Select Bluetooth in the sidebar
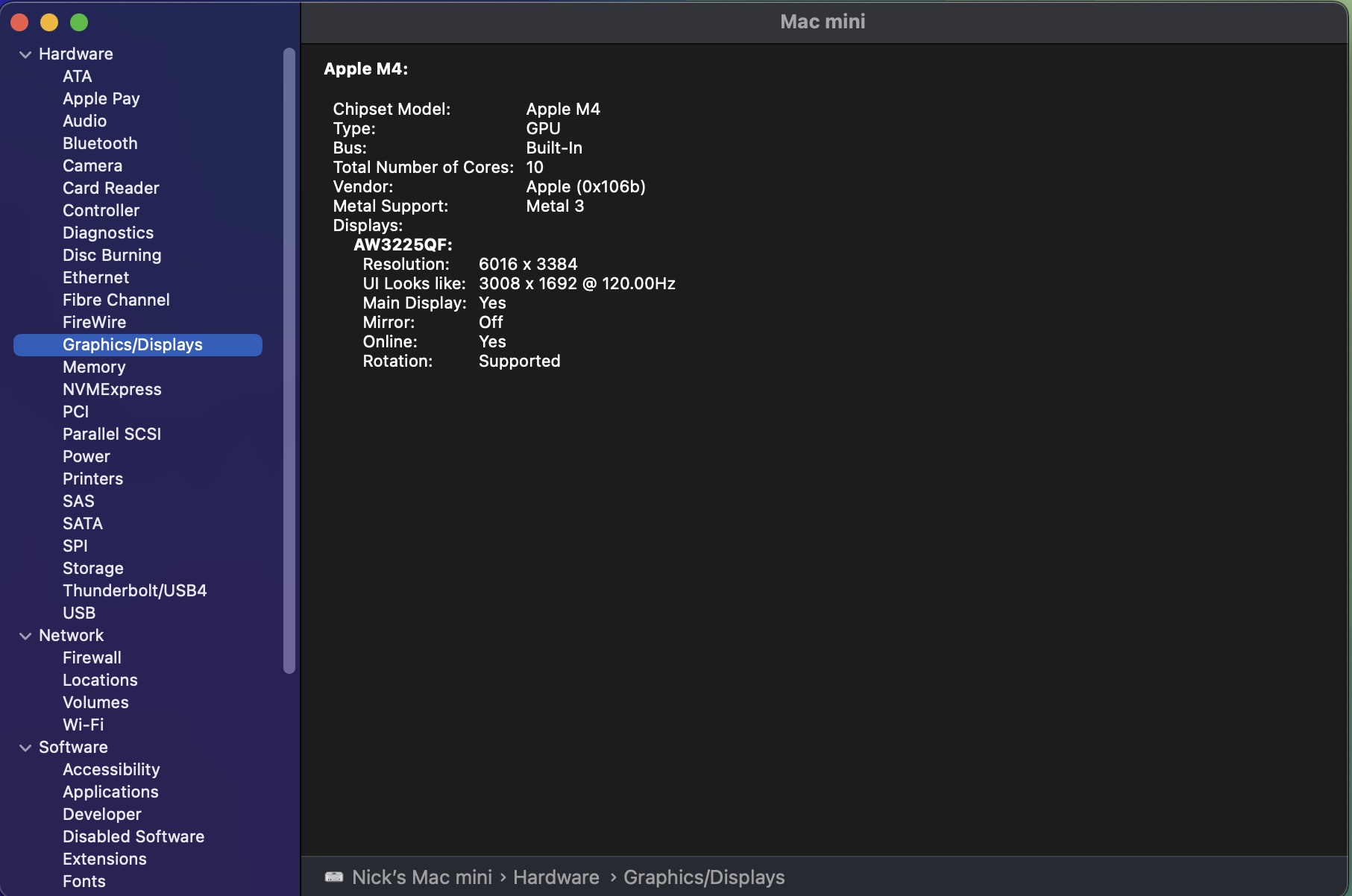Screen dimensions: 1352x896 (x=100, y=143)
